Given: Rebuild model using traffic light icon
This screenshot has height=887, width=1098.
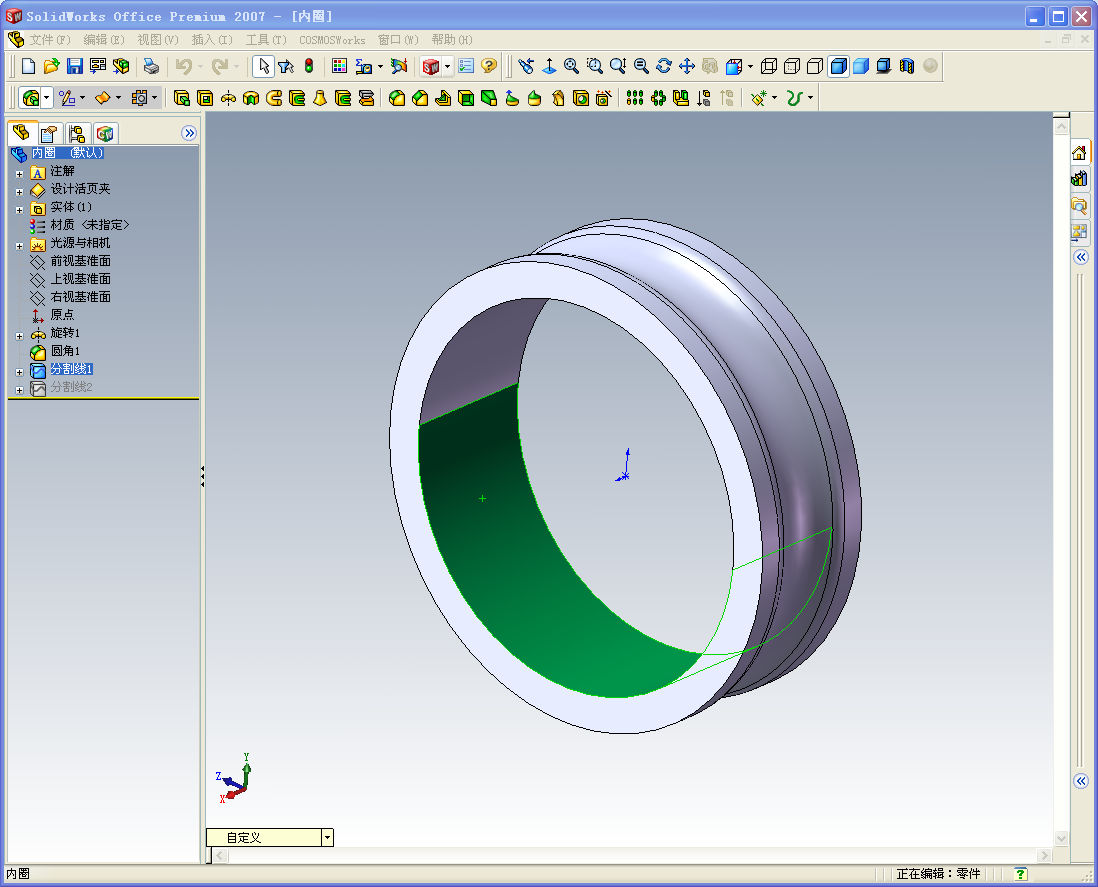Looking at the screenshot, I should [x=309, y=67].
